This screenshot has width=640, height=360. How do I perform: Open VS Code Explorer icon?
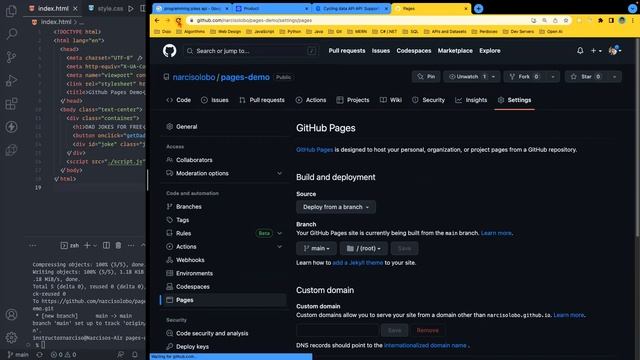point(11,11)
